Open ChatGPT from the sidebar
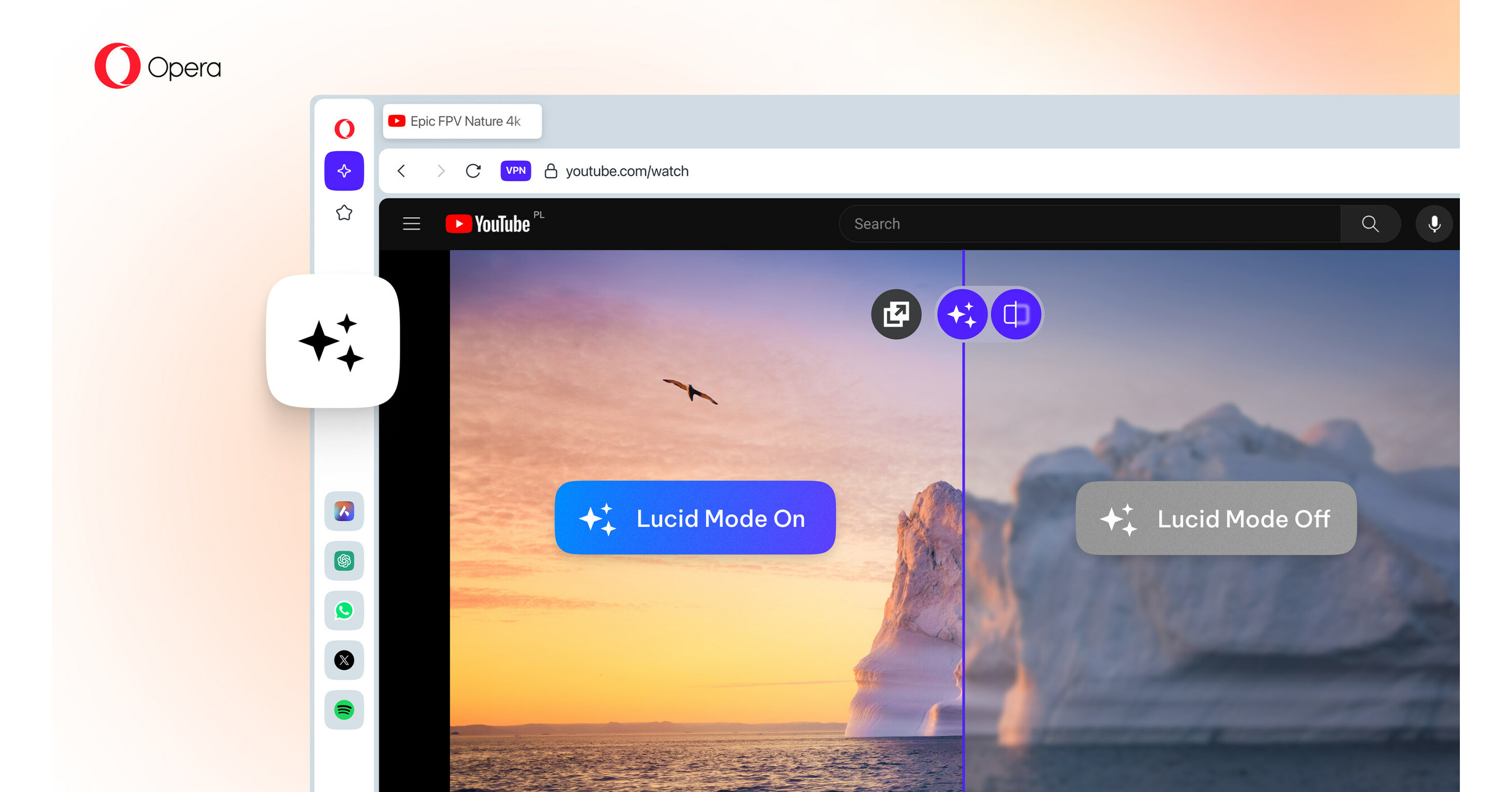The height and width of the screenshot is (792, 1512). tap(344, 561)
